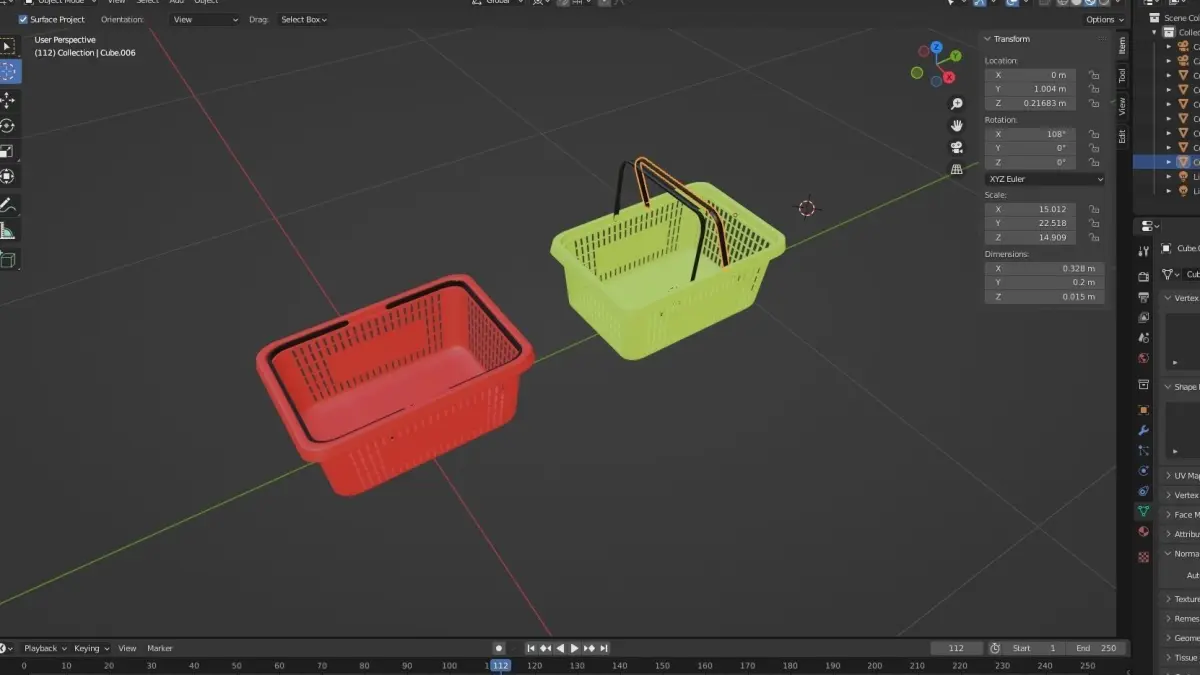Click the play animation button

tap(574, 648)
